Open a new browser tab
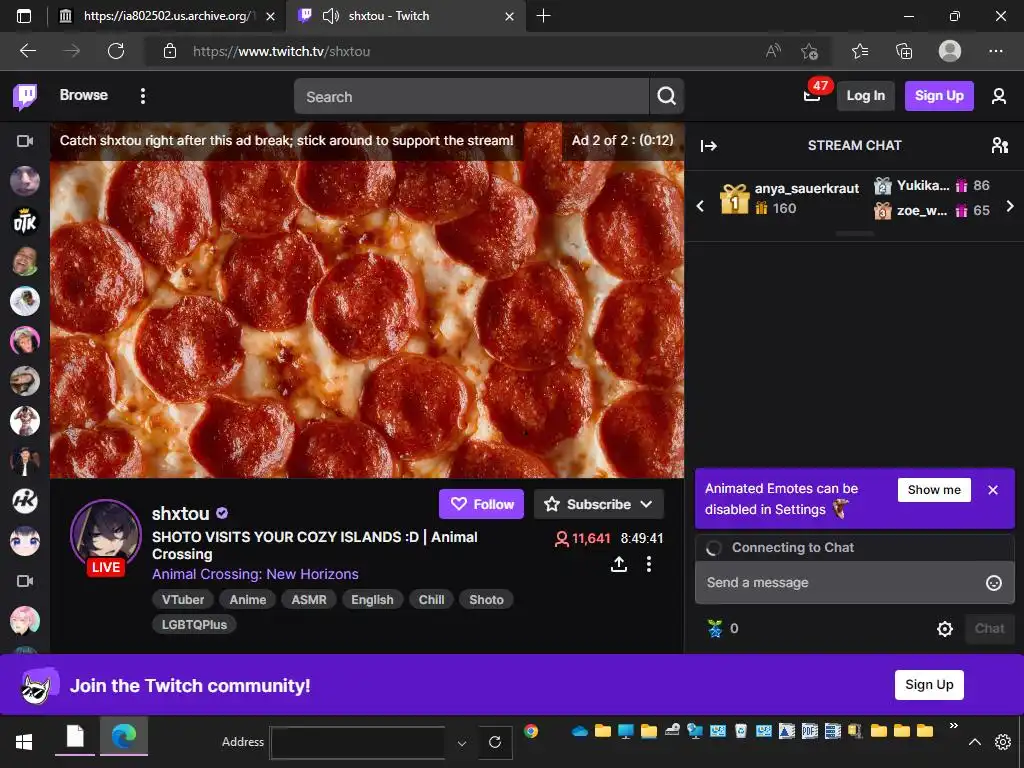 pyautogui.click(x=543, y=16)
